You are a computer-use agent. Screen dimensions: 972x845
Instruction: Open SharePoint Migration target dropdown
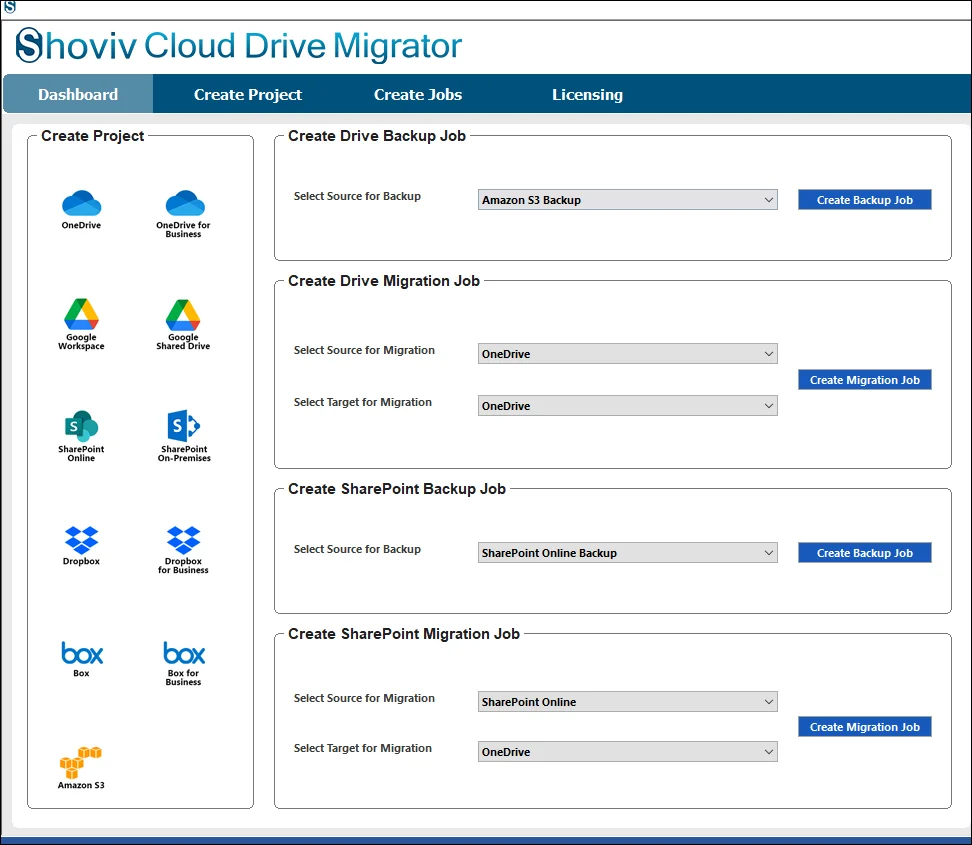click(x=627, y=752)
